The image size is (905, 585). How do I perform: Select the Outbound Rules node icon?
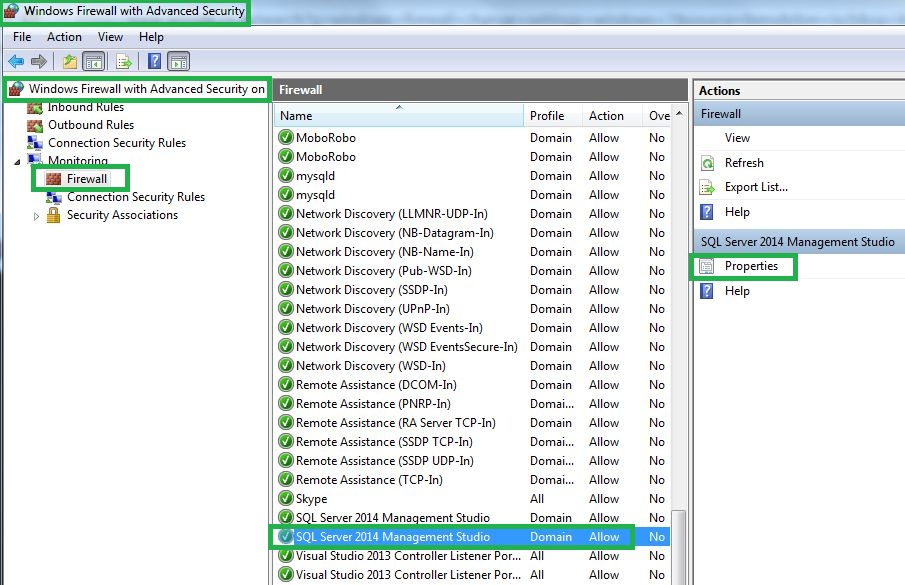(35, 125)
